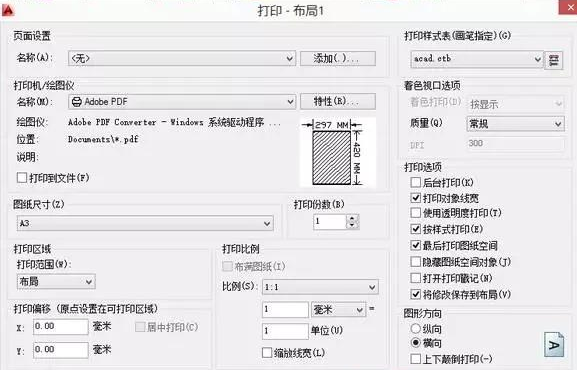577x370 pixels.
Task: Toggle the 按样式打印 checkbox
Action: pyautogui.click(x=415, y=229)
